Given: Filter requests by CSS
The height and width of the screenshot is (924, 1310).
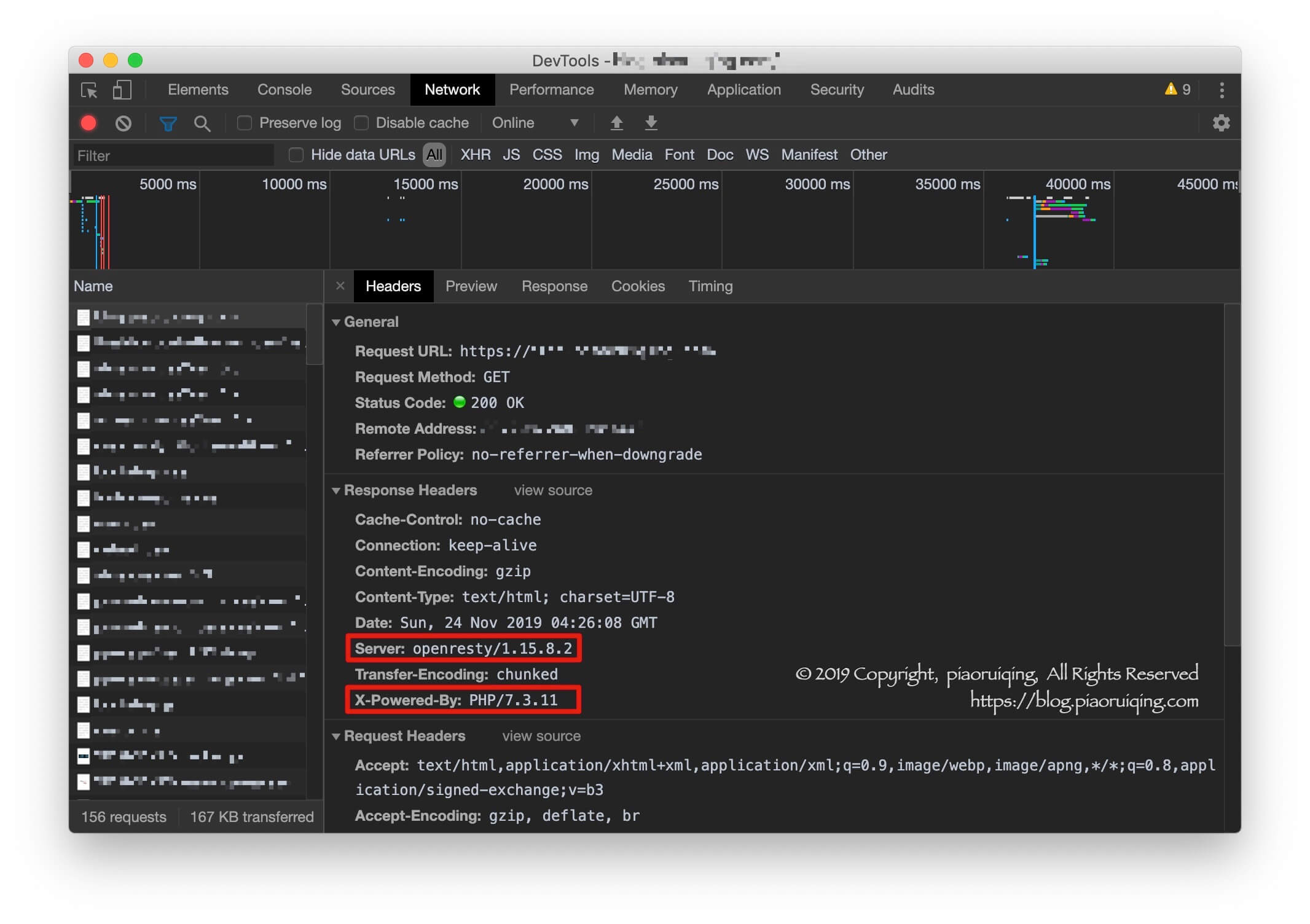Looking at the screenshot, I should coord(547,155).
